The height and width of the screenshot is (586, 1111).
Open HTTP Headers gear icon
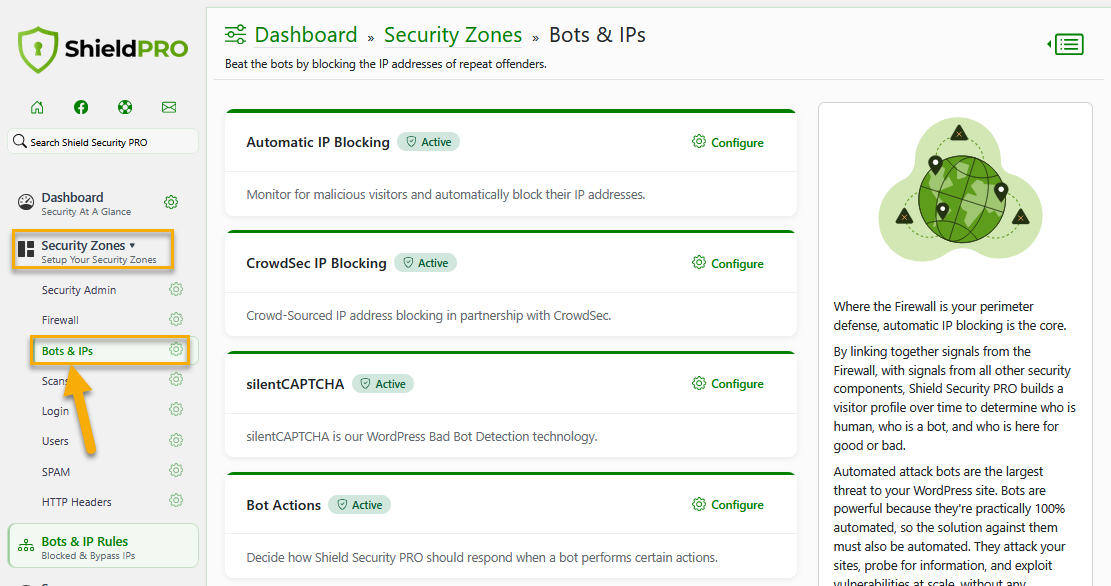(176, 500)
